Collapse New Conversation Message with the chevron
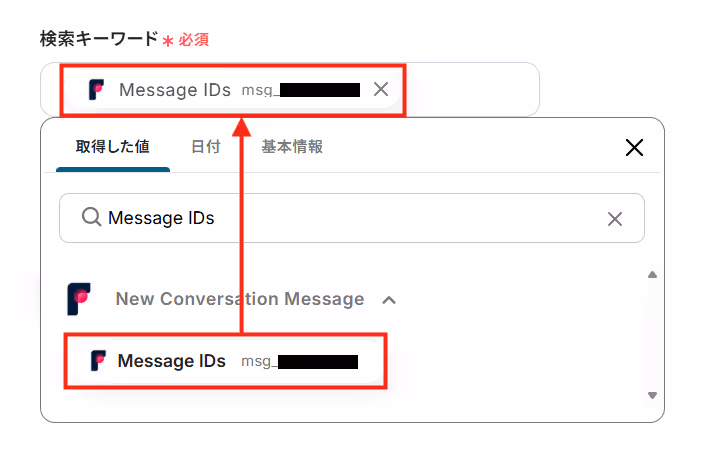 click(x=389, y=300)
